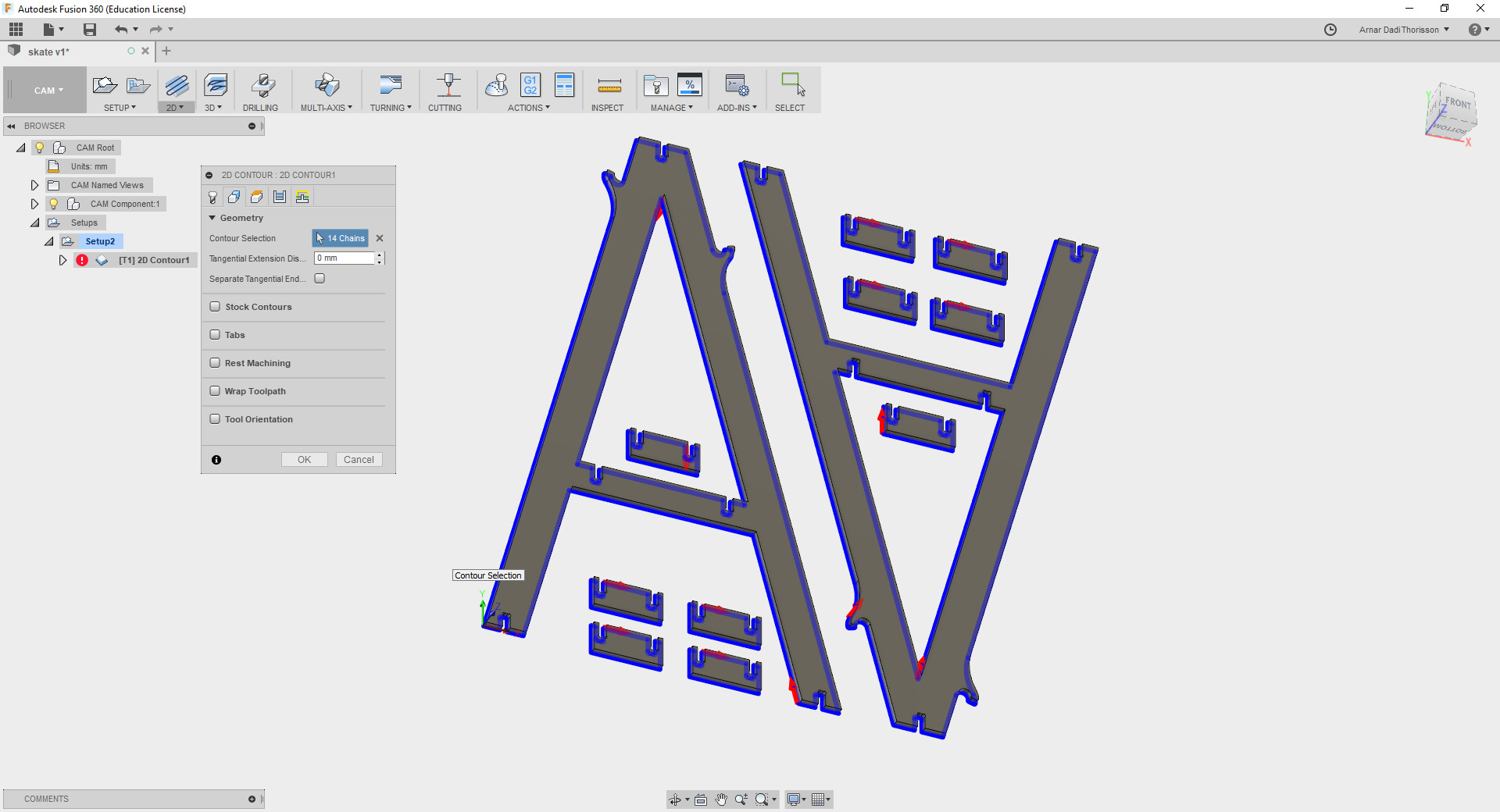Viewport: 1500px width, 812px height.
Task: Click the Zoom plus-minus tool
Action: click(x=741, y=800)
